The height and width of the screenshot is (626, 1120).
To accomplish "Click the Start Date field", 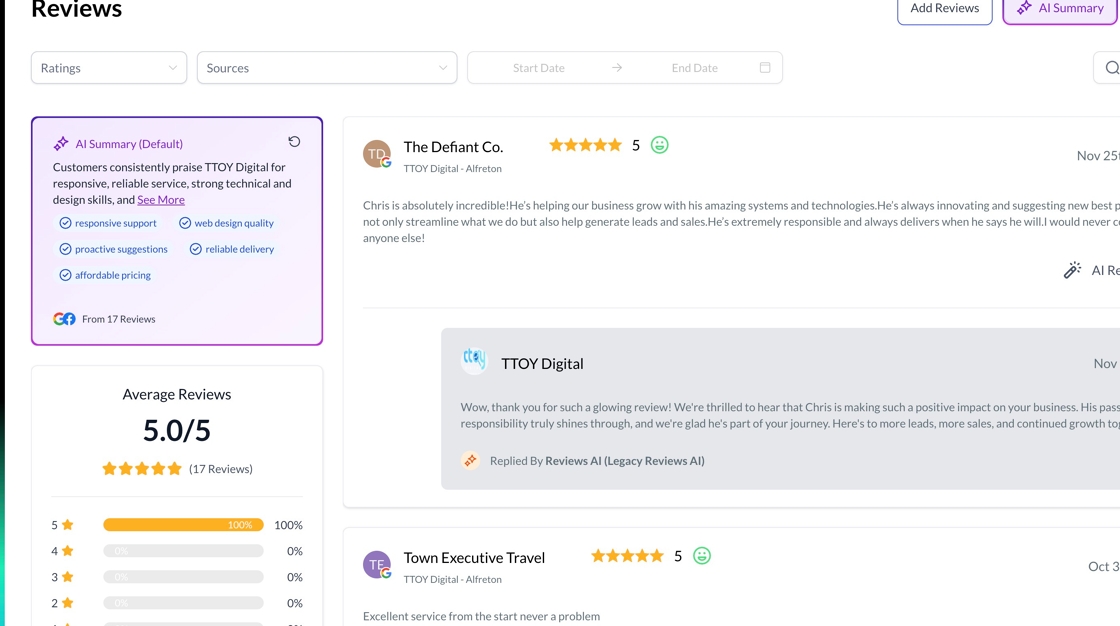I will pyautogui.click(x=539, y=68).
